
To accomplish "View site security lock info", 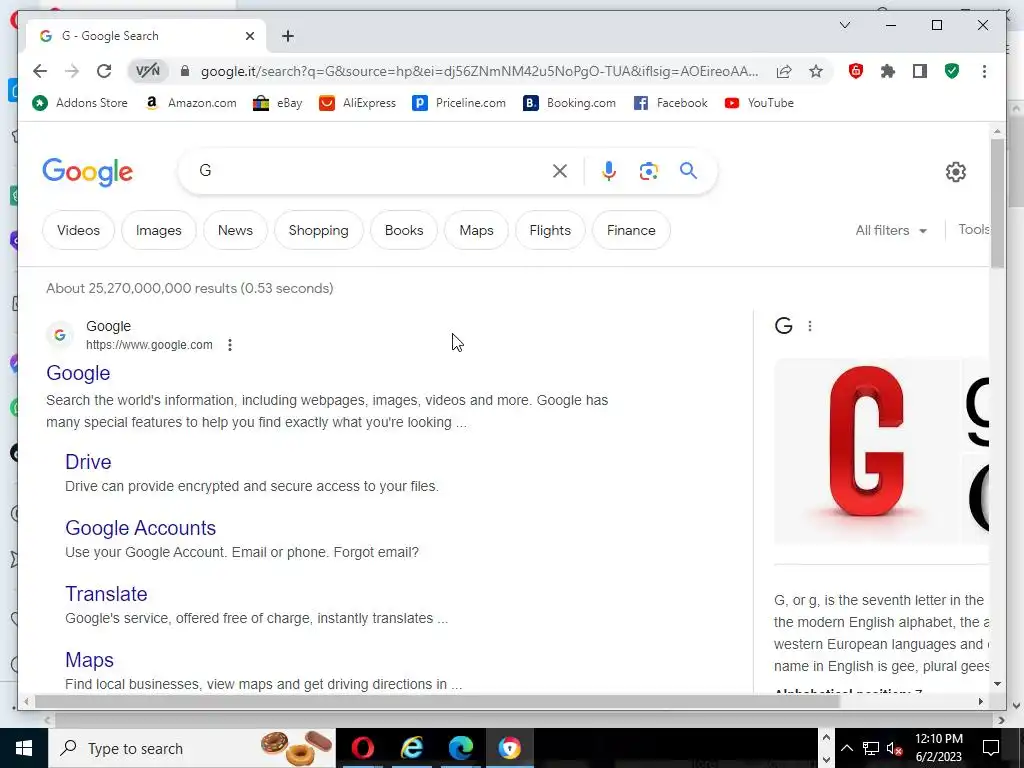I will 185,71.
